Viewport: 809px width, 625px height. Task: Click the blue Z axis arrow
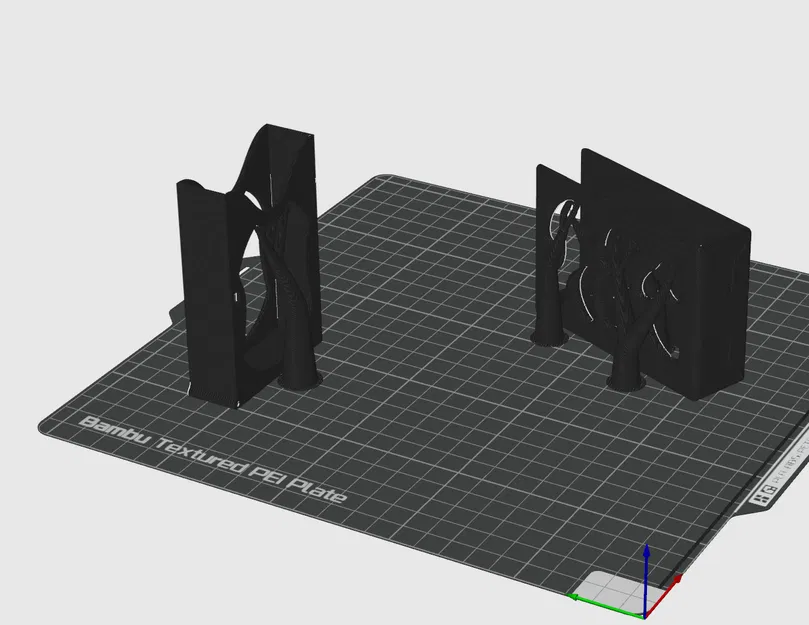[646, 579]
